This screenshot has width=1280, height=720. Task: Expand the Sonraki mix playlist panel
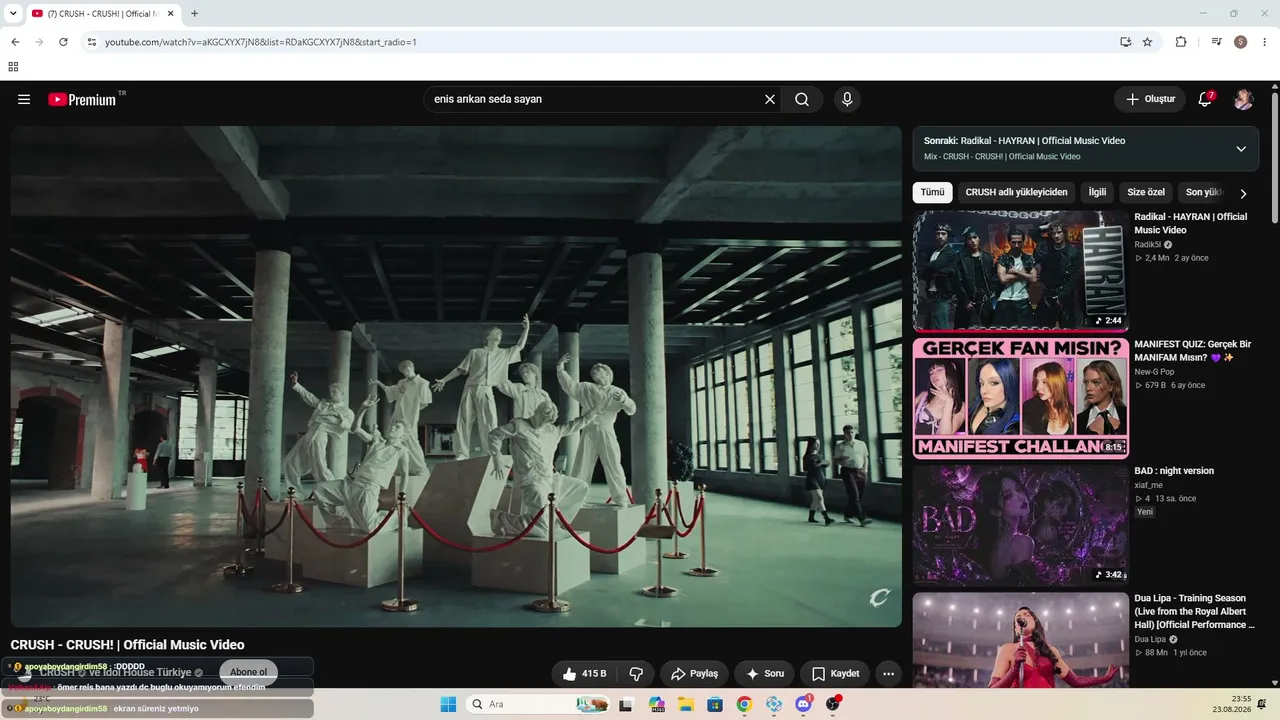click(x=1241, y=149)
